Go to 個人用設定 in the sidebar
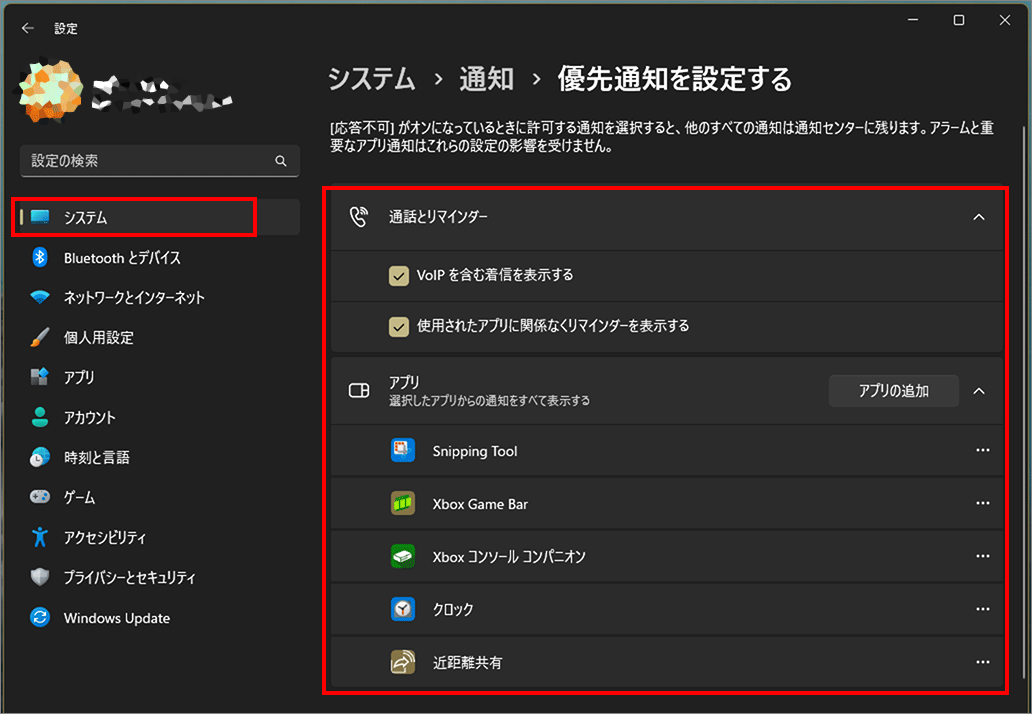Screen dimensions: 1032x714 159,337
